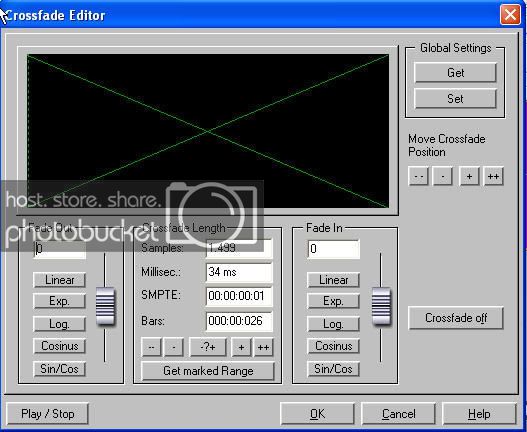The image size is (527, 432).
Task: Select Cosinus curve for Fade Out
Action: pyautogui.click(x=59, y=346)
